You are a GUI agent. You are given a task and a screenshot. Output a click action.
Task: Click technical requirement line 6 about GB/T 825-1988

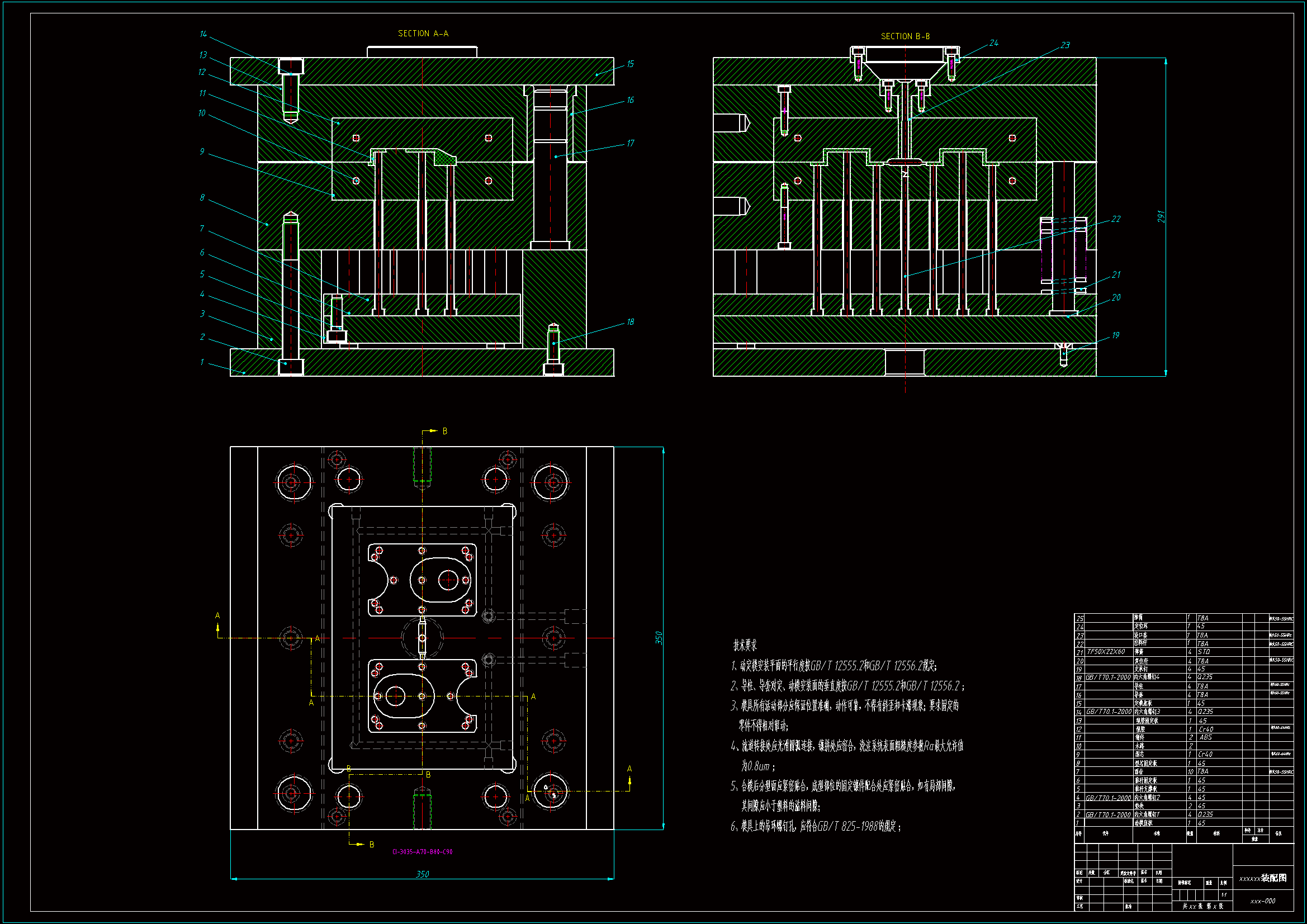(815, 826)
